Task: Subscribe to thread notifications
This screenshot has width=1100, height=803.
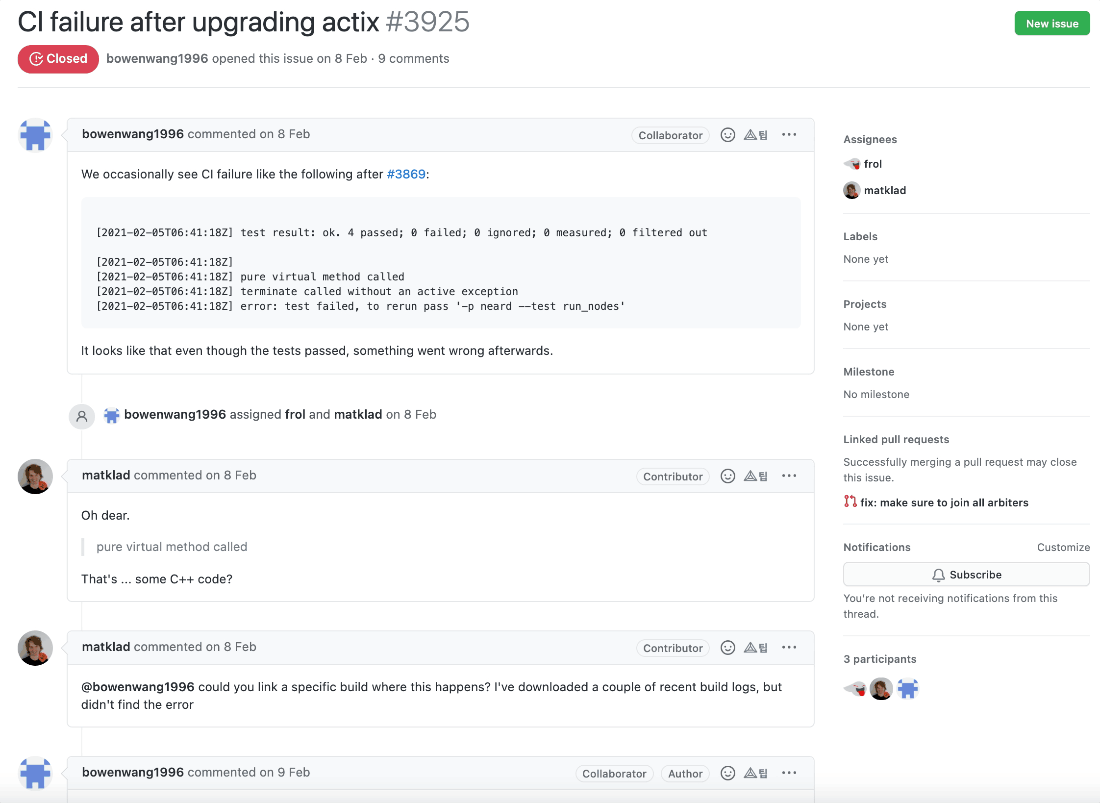Action: point(966,574)
